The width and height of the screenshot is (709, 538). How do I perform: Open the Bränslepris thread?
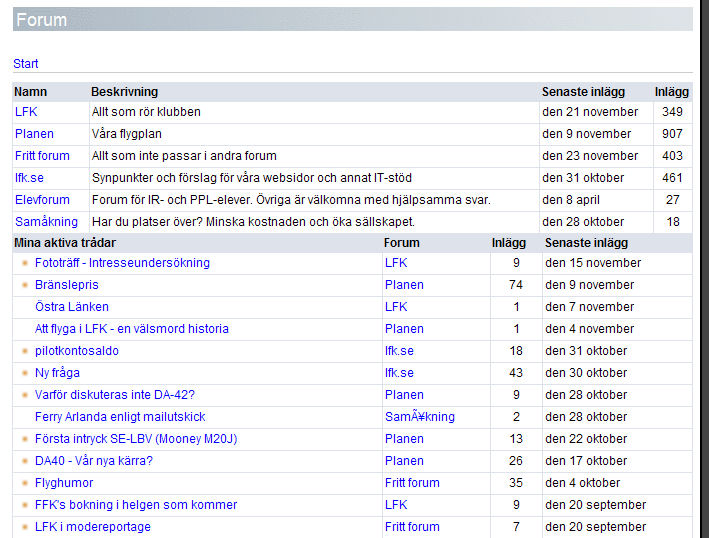tap(66, 285)
